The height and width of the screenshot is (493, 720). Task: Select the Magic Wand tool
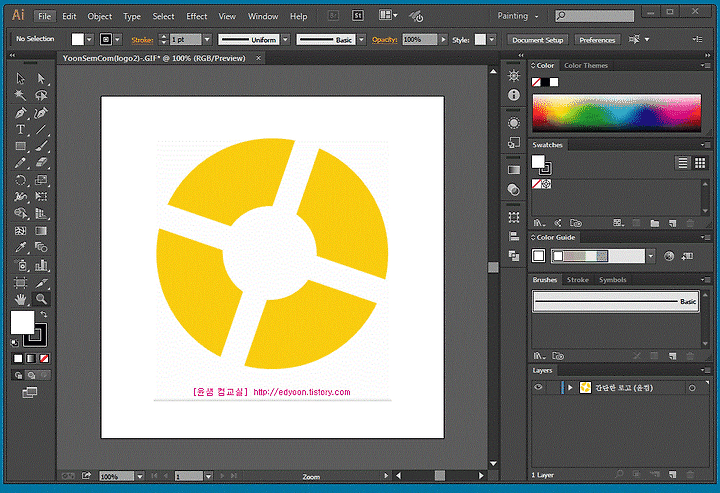[x=20, y=95]
